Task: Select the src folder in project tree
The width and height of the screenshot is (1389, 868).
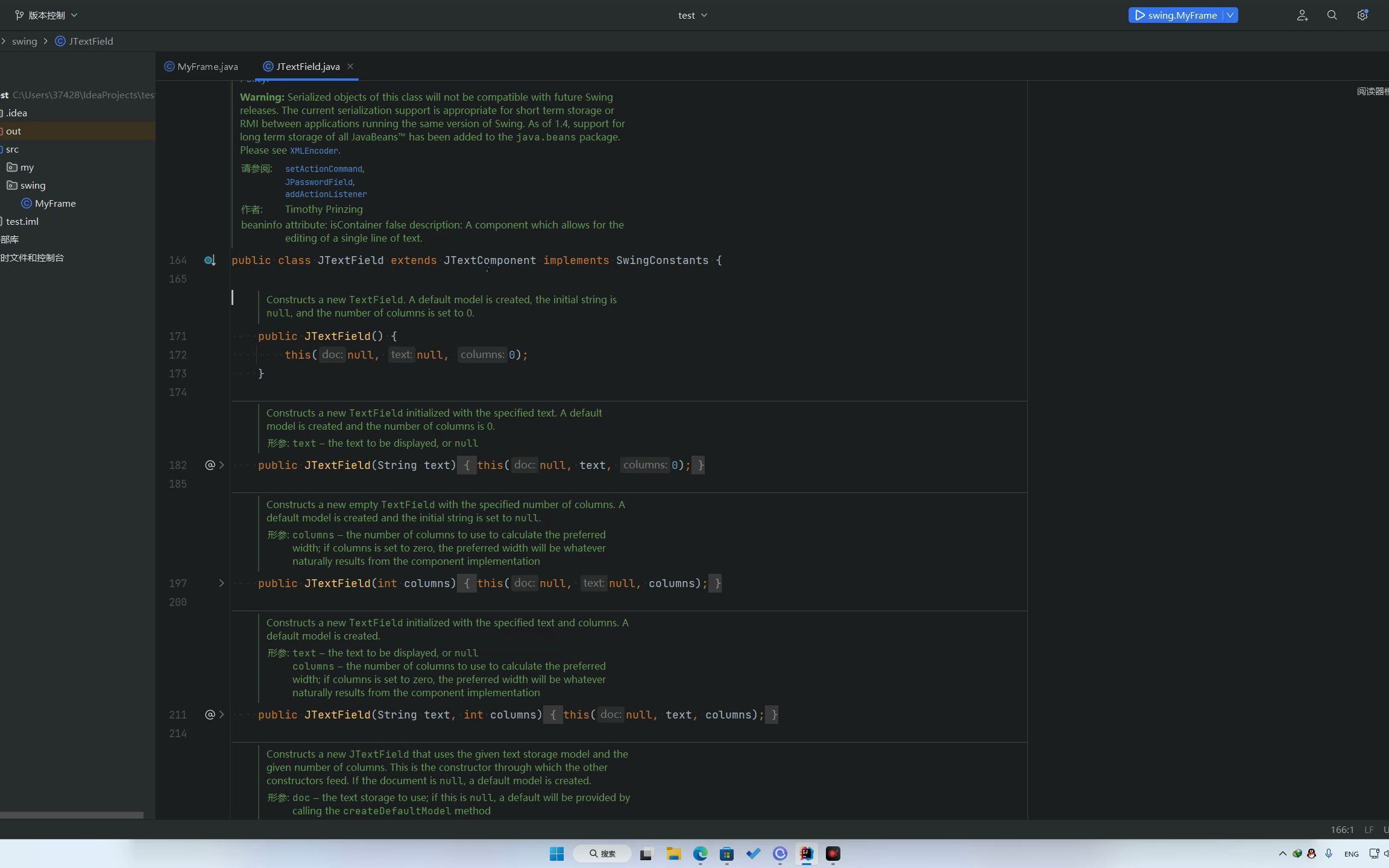Action: pyautogui.click(x=12, y=149)
